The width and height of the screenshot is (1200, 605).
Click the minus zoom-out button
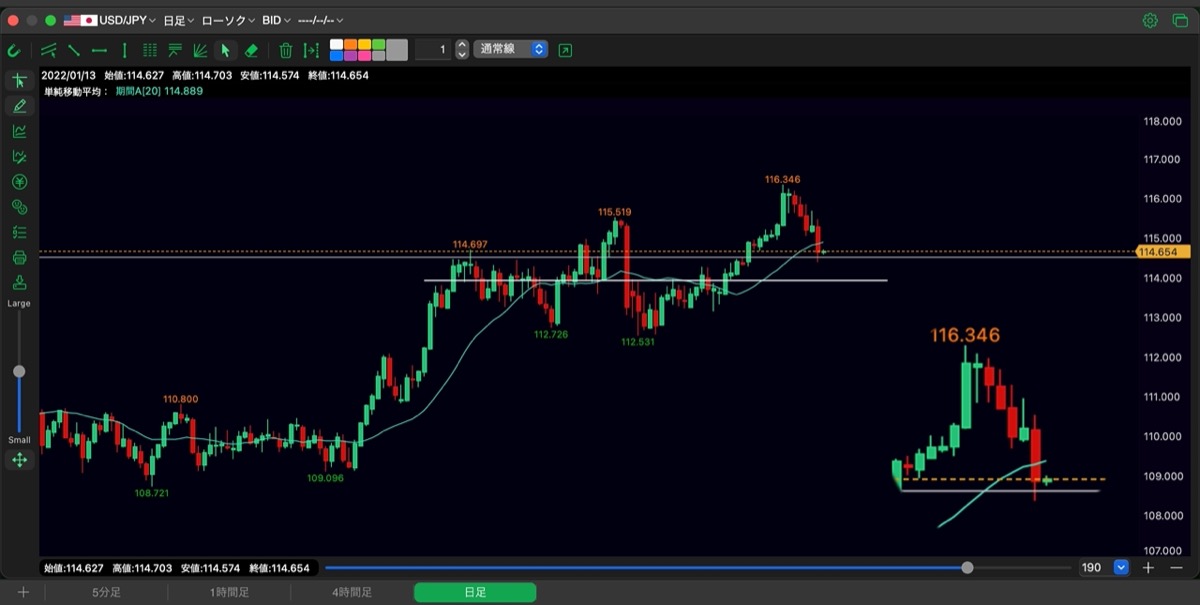1176,568
